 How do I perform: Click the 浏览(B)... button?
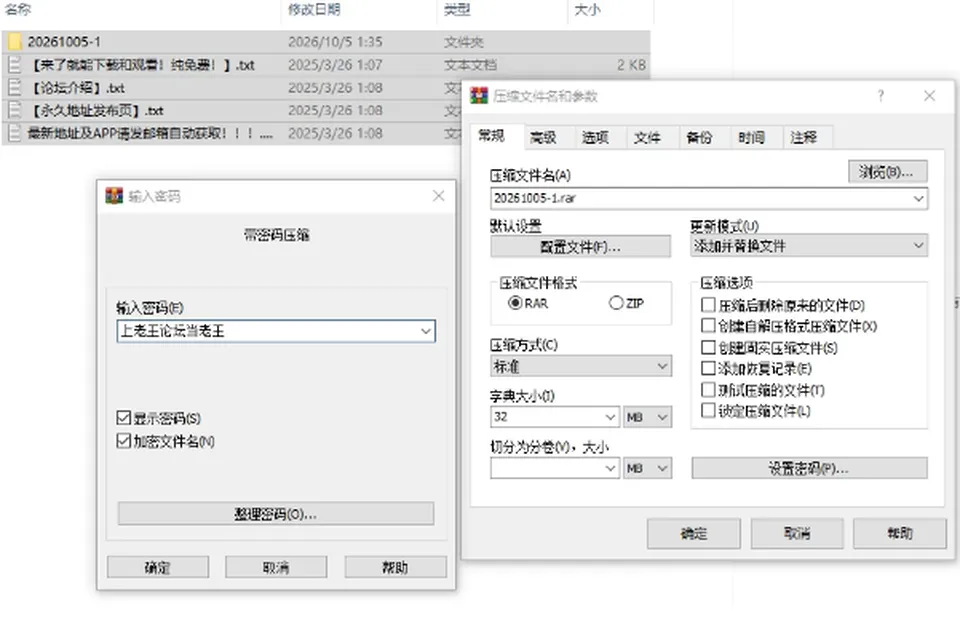coord(888,172)
